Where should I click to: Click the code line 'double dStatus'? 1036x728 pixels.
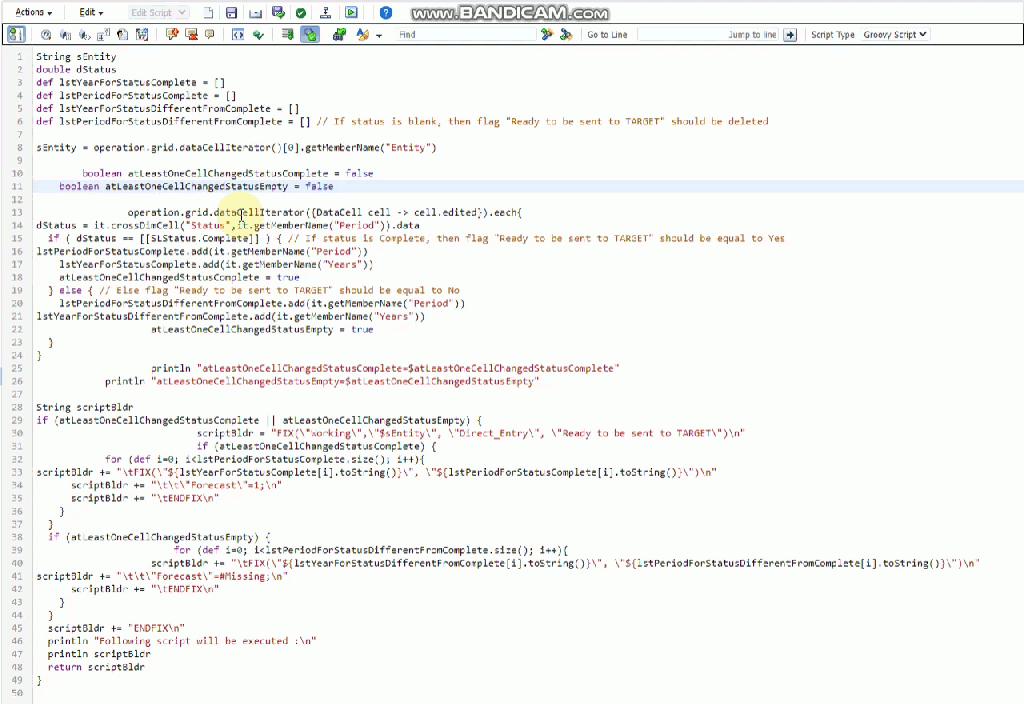(76, 69)
